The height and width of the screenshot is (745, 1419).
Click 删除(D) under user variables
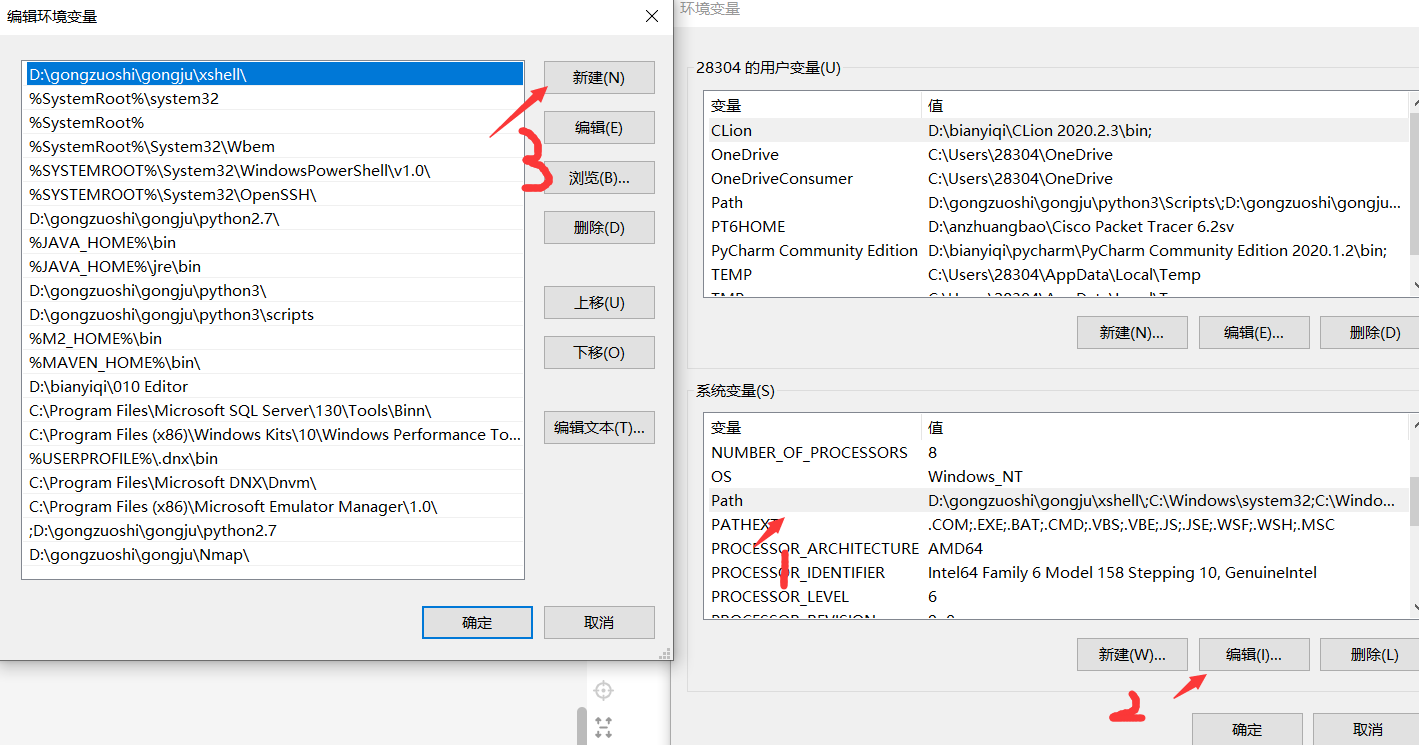click(1370, 332)
